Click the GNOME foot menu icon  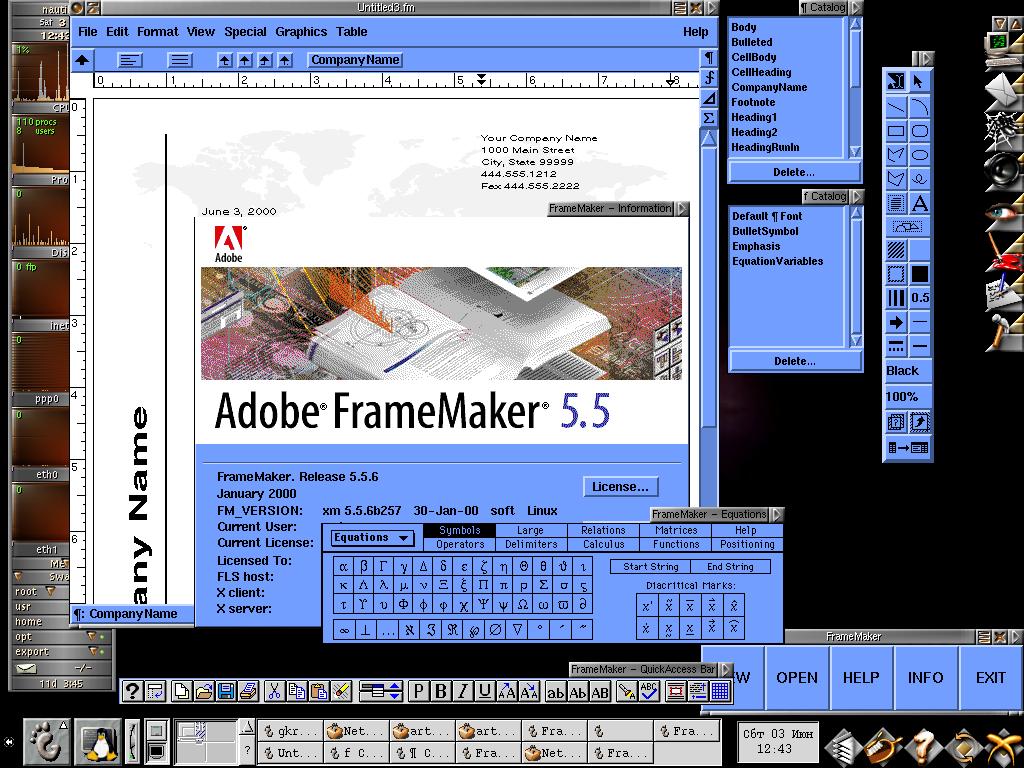pyautogui.click(x=46, y=742)
